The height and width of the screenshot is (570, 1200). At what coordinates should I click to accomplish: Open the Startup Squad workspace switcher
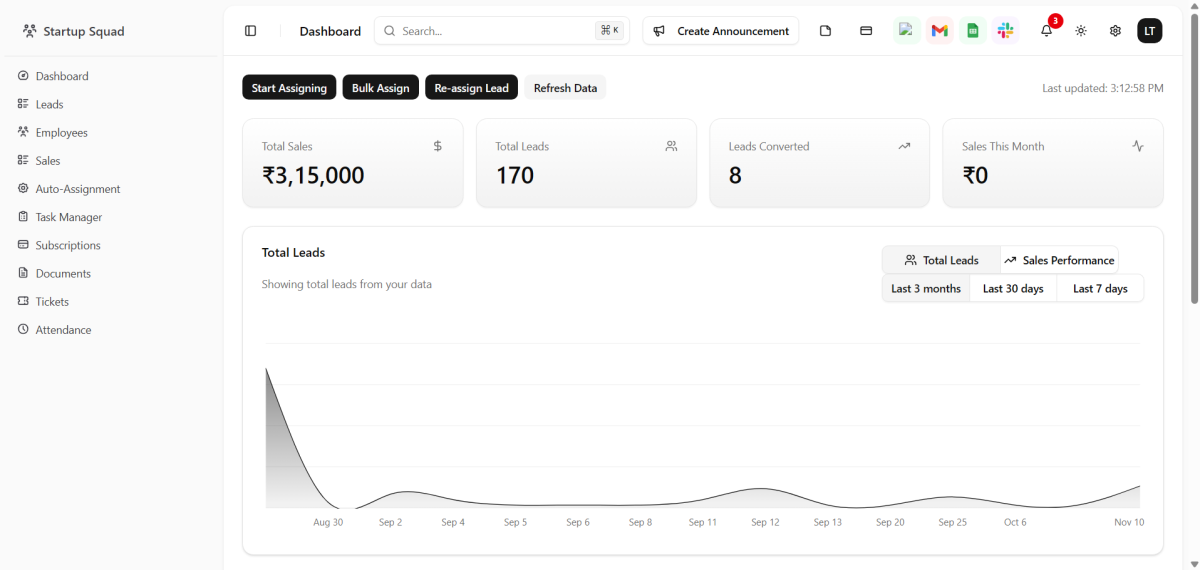pyautogui.click(x=74, y=31)
